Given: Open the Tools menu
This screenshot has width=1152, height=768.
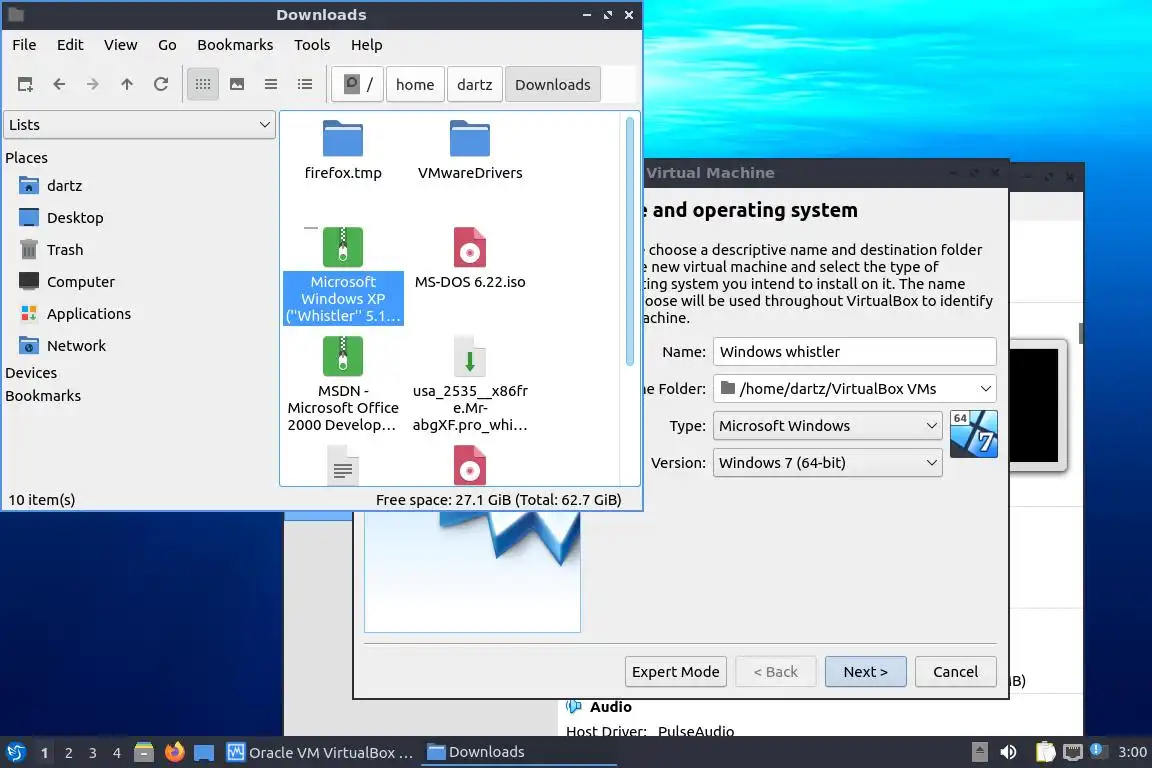Looking at the screenshot, I should [x=312, y=45].
